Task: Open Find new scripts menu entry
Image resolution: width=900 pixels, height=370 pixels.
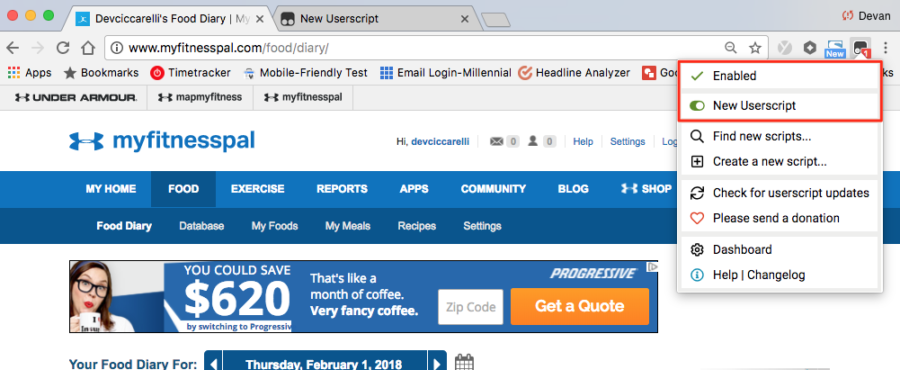Action: tap(779, 137)
